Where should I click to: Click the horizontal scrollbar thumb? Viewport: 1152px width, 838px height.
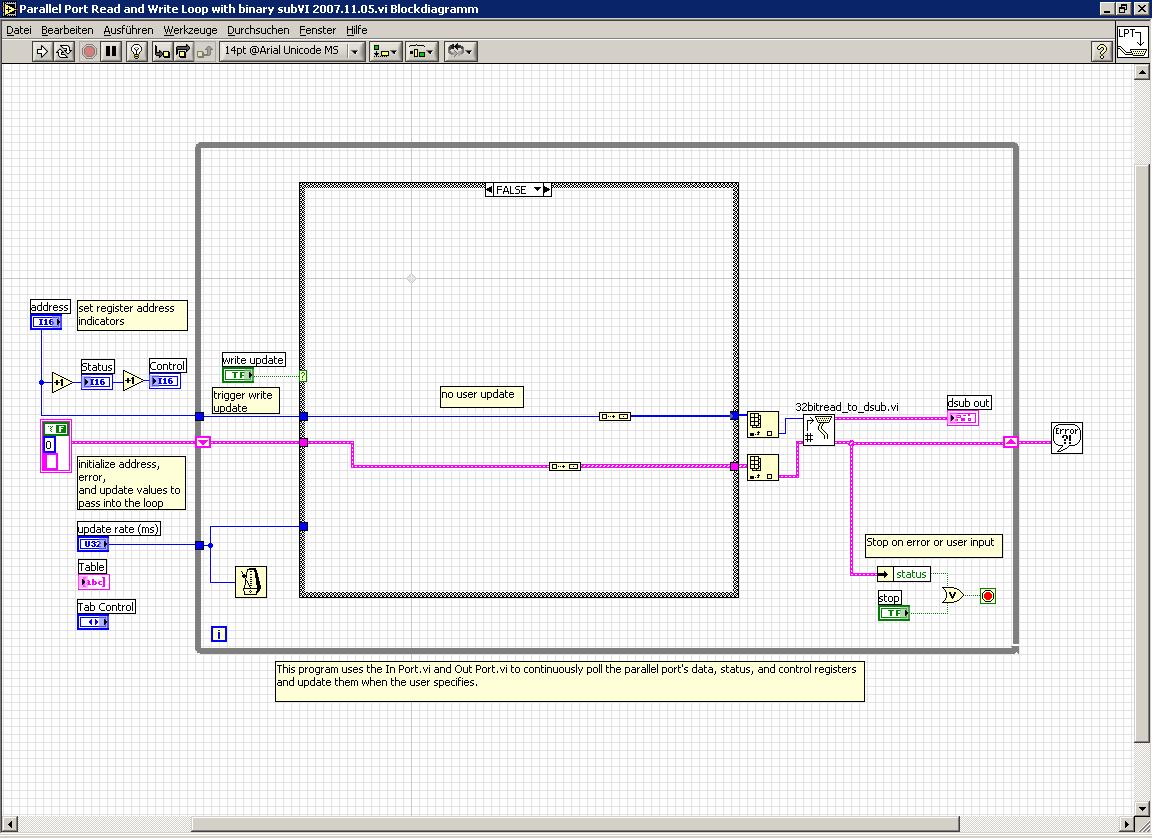(575, 824)
